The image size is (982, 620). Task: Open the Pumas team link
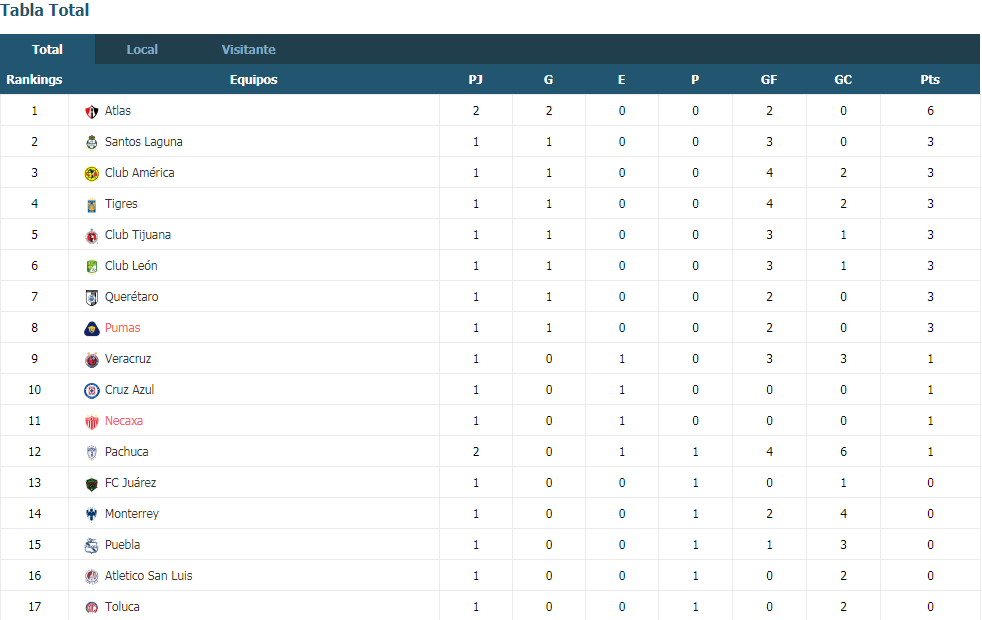click(x=122, y=328)
